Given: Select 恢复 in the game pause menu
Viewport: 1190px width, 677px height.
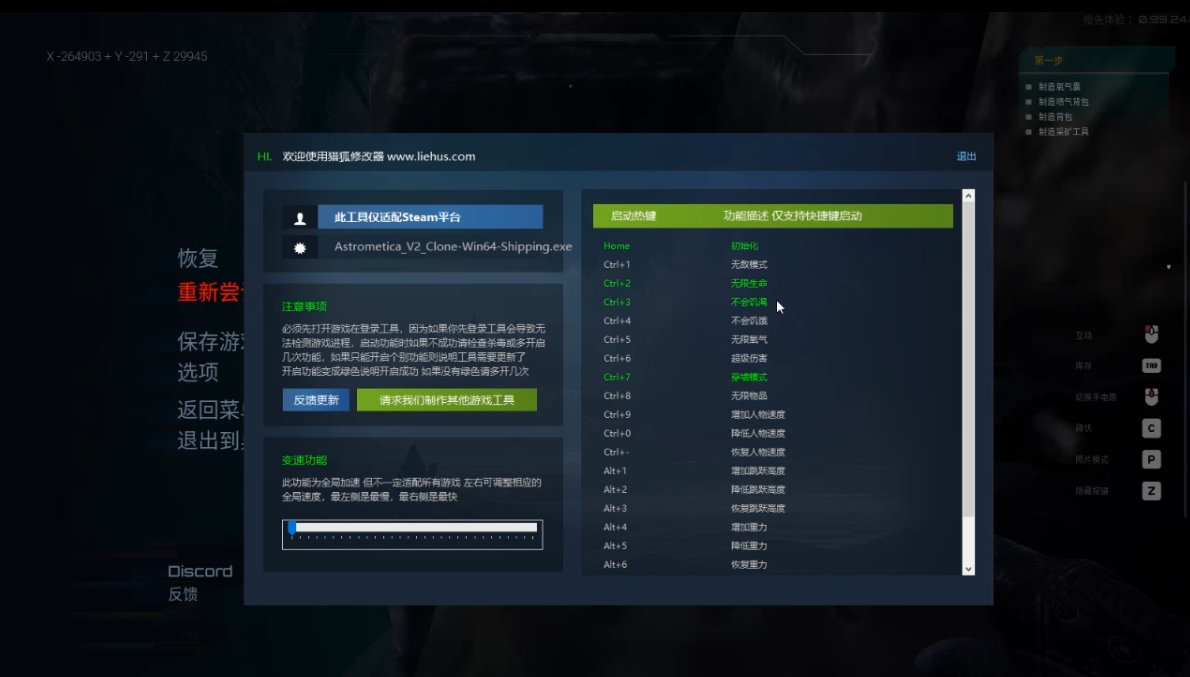Looking at the screenshot, I should [x=198, y=258].
